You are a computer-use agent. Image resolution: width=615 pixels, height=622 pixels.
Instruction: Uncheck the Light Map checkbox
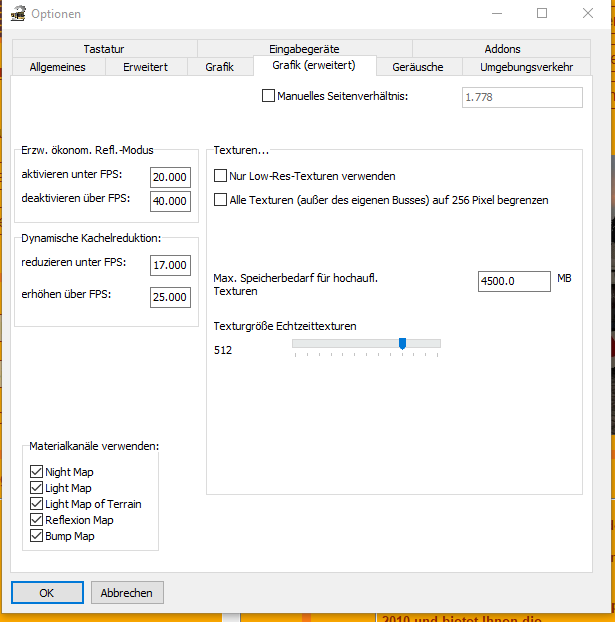[x=37, y=487]
